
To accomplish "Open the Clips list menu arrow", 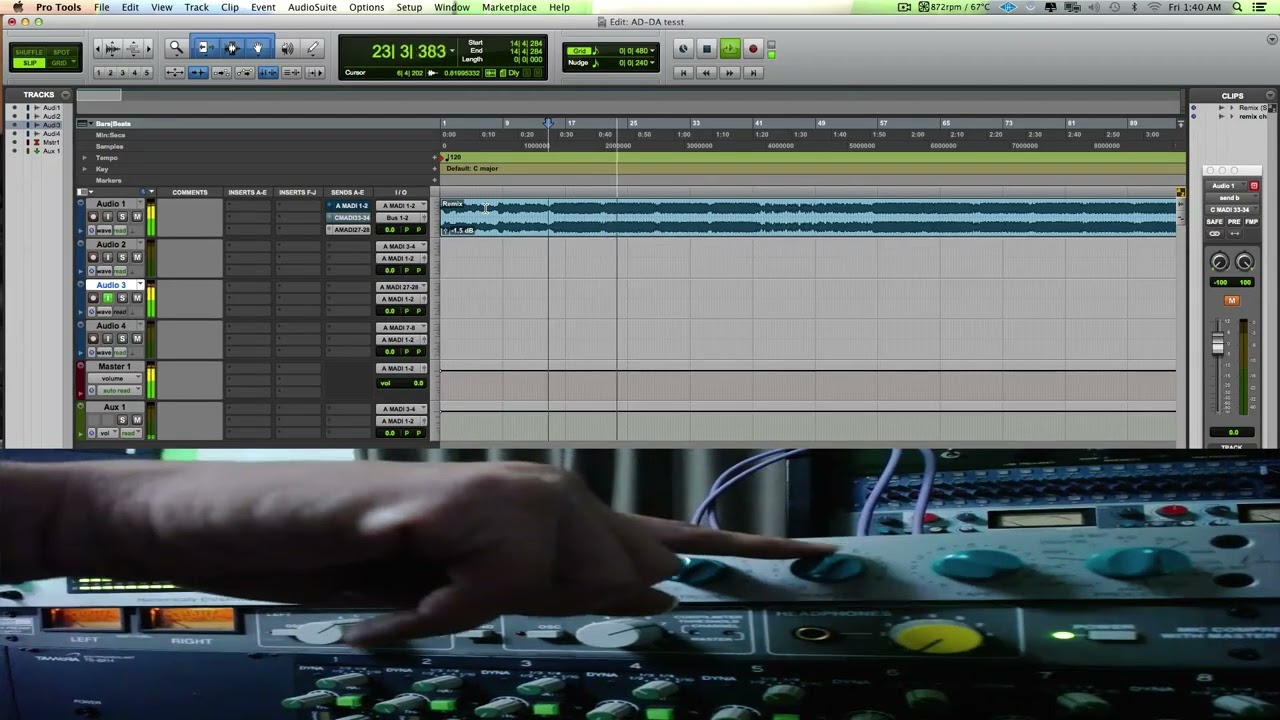I will (x=1273, y=96).
